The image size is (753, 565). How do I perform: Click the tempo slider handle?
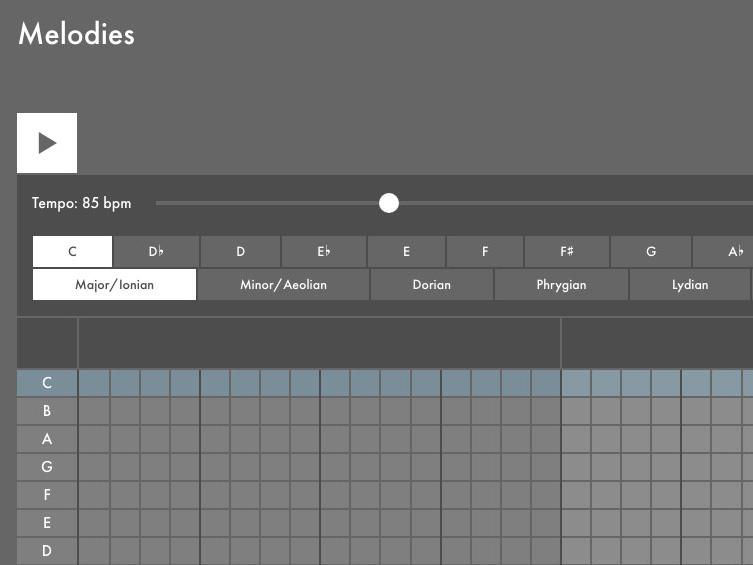389,203
